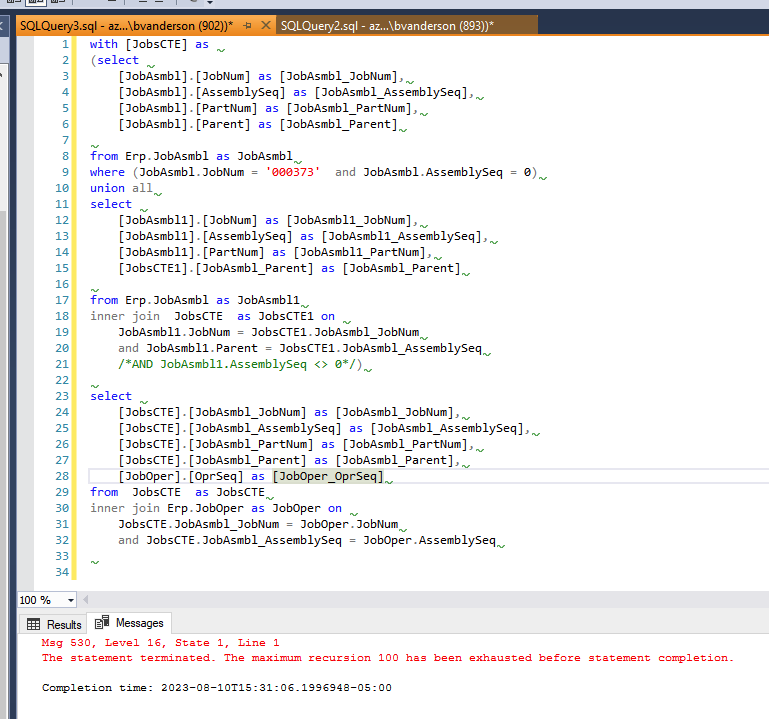Open the Results tab

54,624
